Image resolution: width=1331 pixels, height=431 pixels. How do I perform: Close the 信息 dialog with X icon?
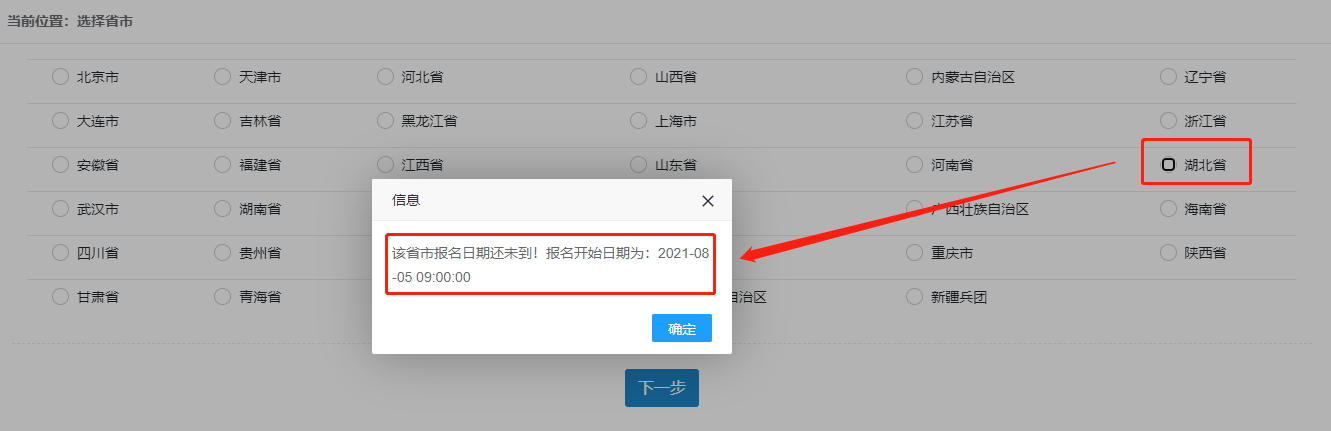[x=708, y=201]
